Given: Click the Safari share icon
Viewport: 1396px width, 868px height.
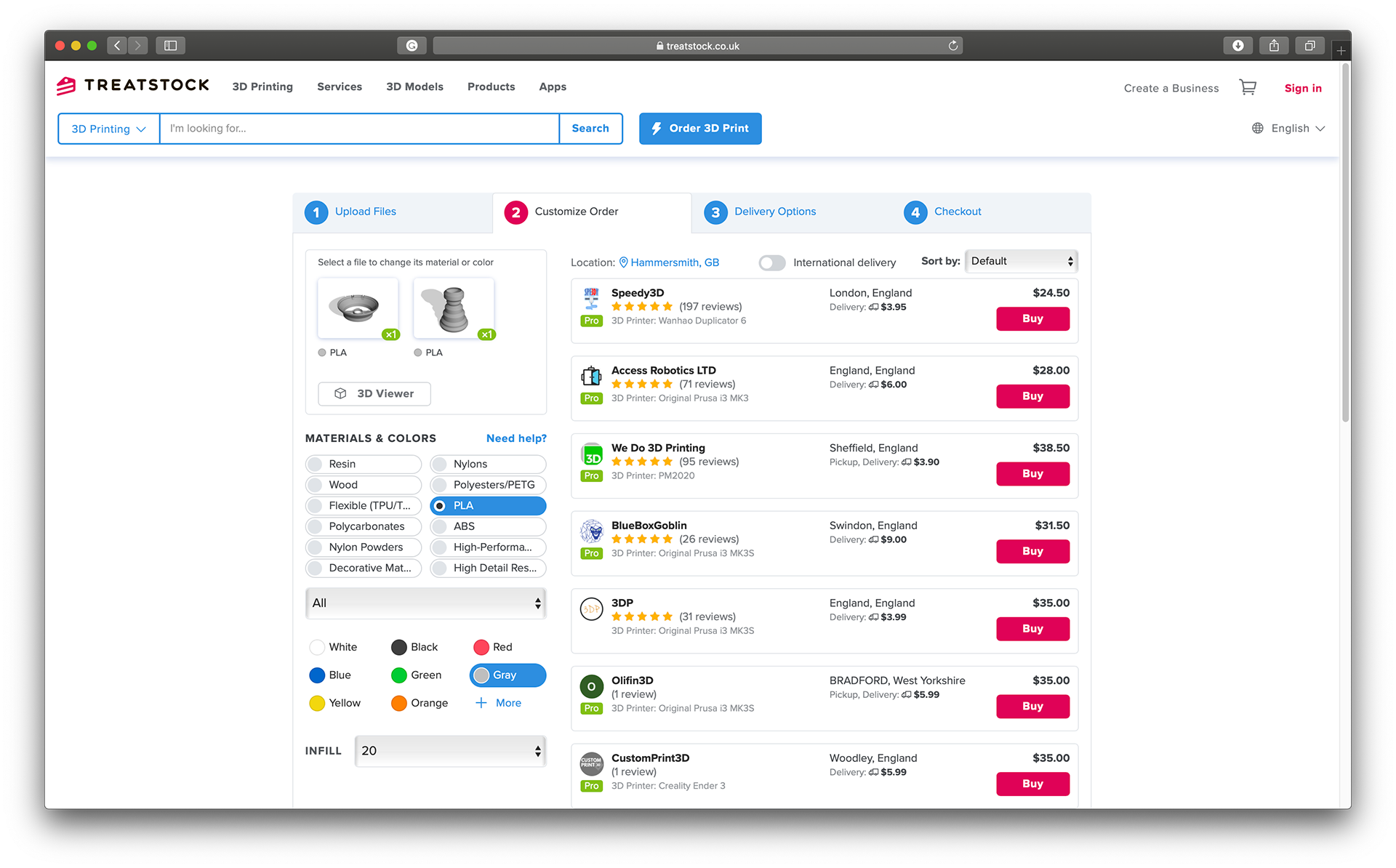Looking at the screenshot, I should 1274,46.
